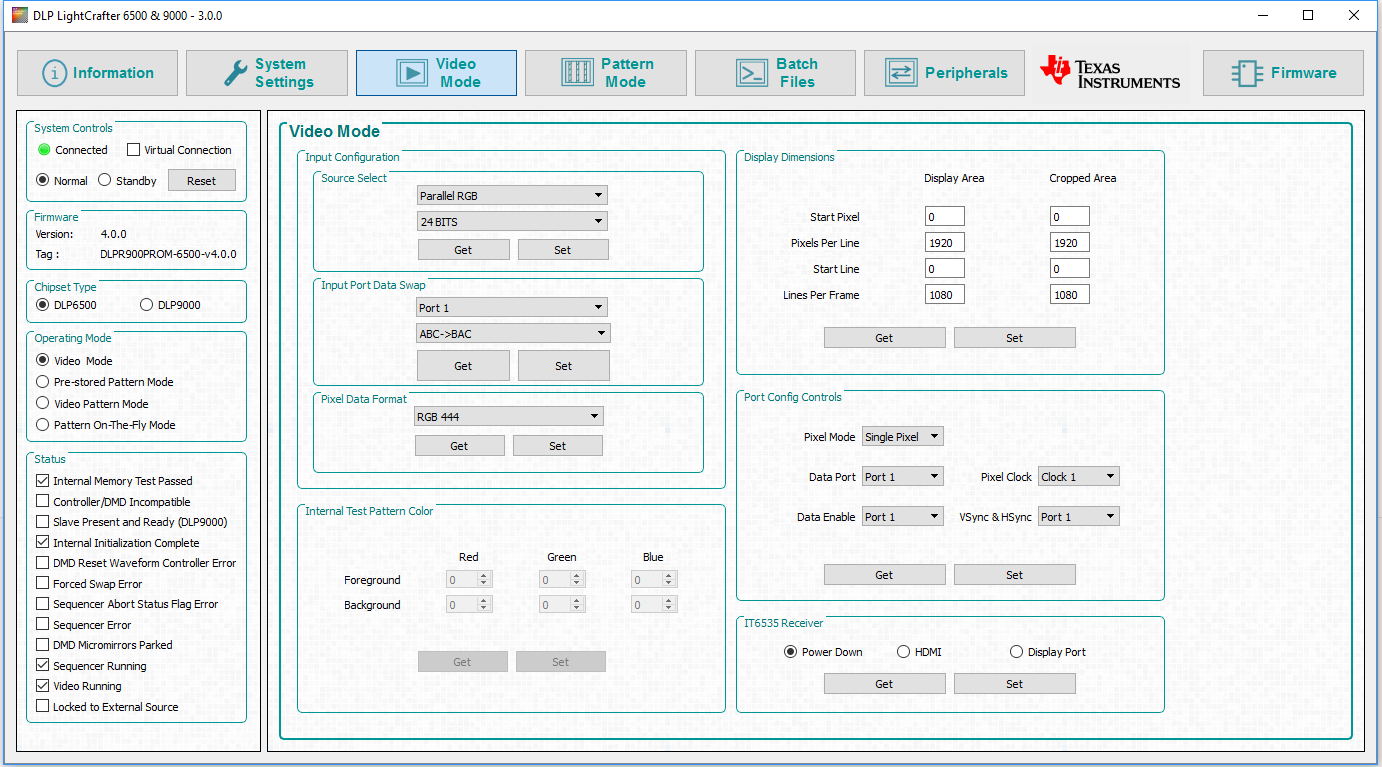This screenshot has width=1382, height=767.
Task: Click Set in Pixel Data Format
Action: [x=558, y=446]
